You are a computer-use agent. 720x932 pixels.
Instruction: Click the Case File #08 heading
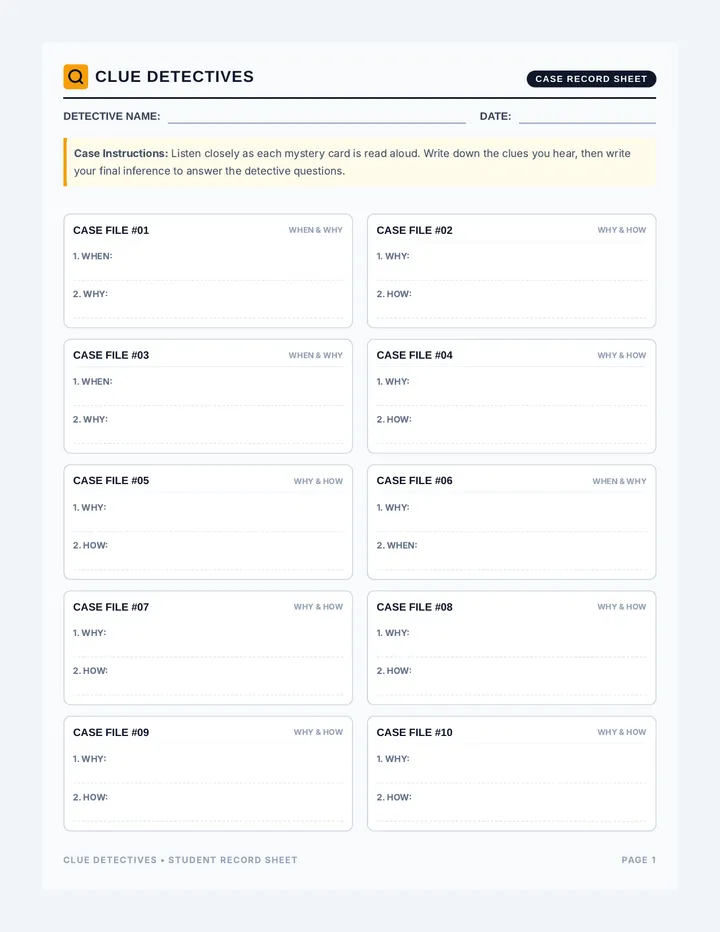tap(414, 607)
